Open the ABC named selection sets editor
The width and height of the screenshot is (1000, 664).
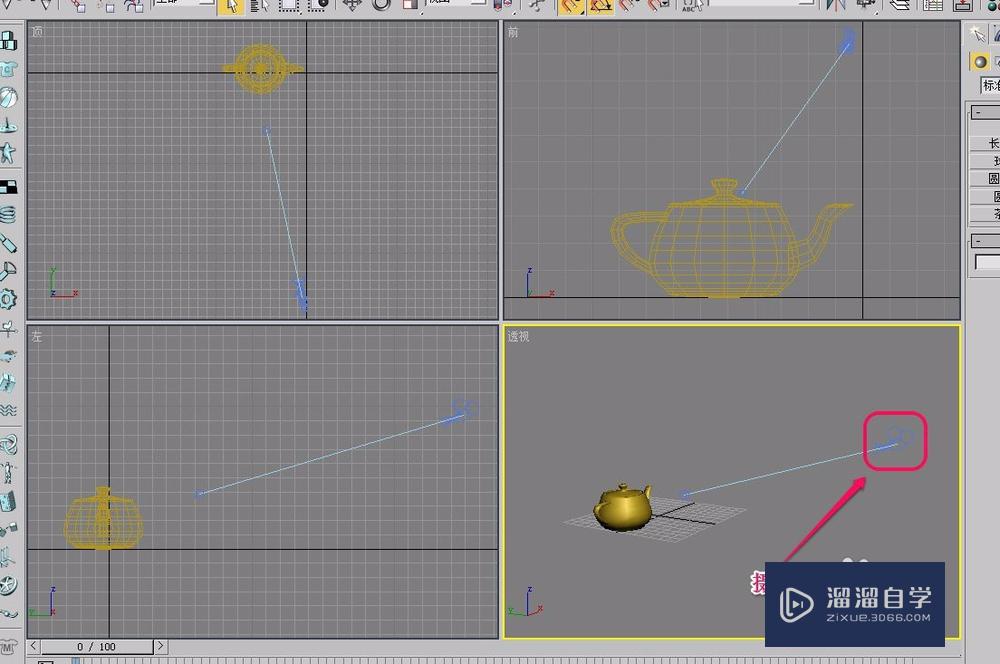click(693, 6)
